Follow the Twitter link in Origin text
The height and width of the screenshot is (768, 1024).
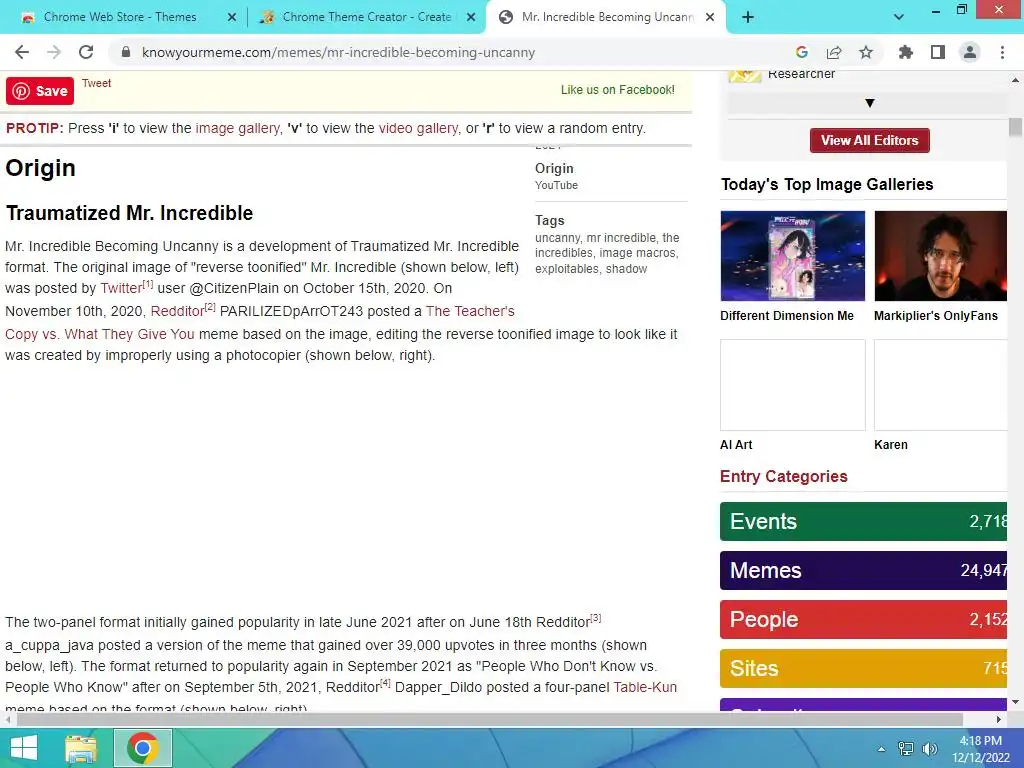click(121, 288)
